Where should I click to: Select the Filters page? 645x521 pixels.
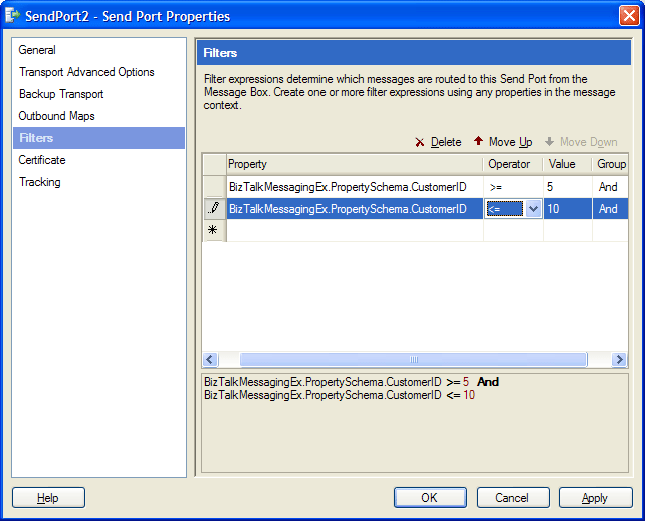click(99, 138)
